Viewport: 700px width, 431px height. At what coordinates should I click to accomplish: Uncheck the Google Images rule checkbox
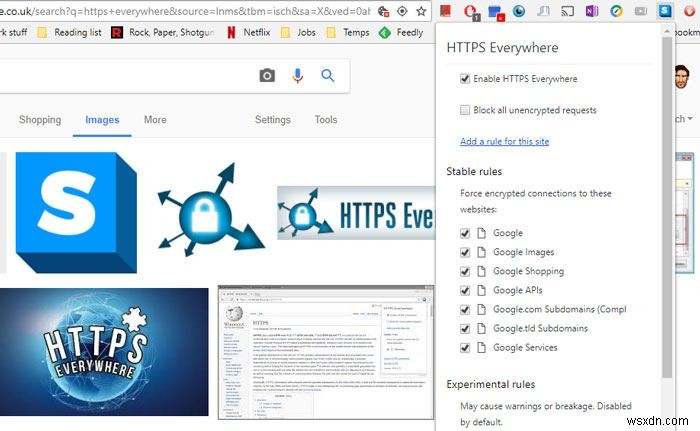[x=465, y=252]
